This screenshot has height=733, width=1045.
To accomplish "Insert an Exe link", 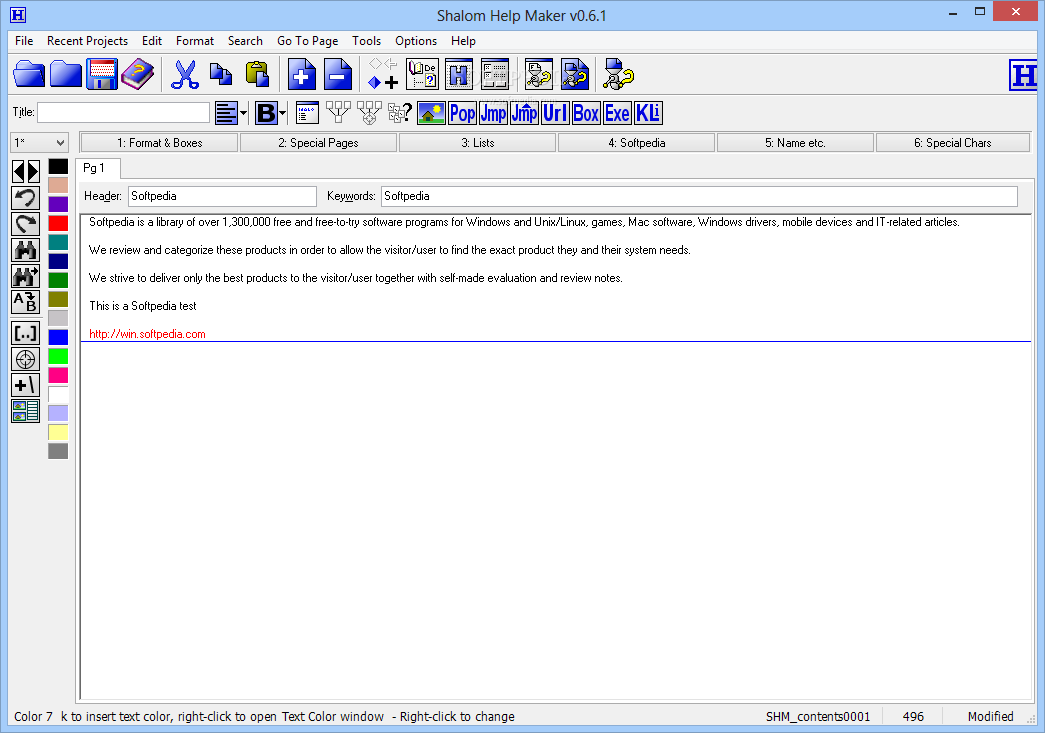I will pos(617,113).
